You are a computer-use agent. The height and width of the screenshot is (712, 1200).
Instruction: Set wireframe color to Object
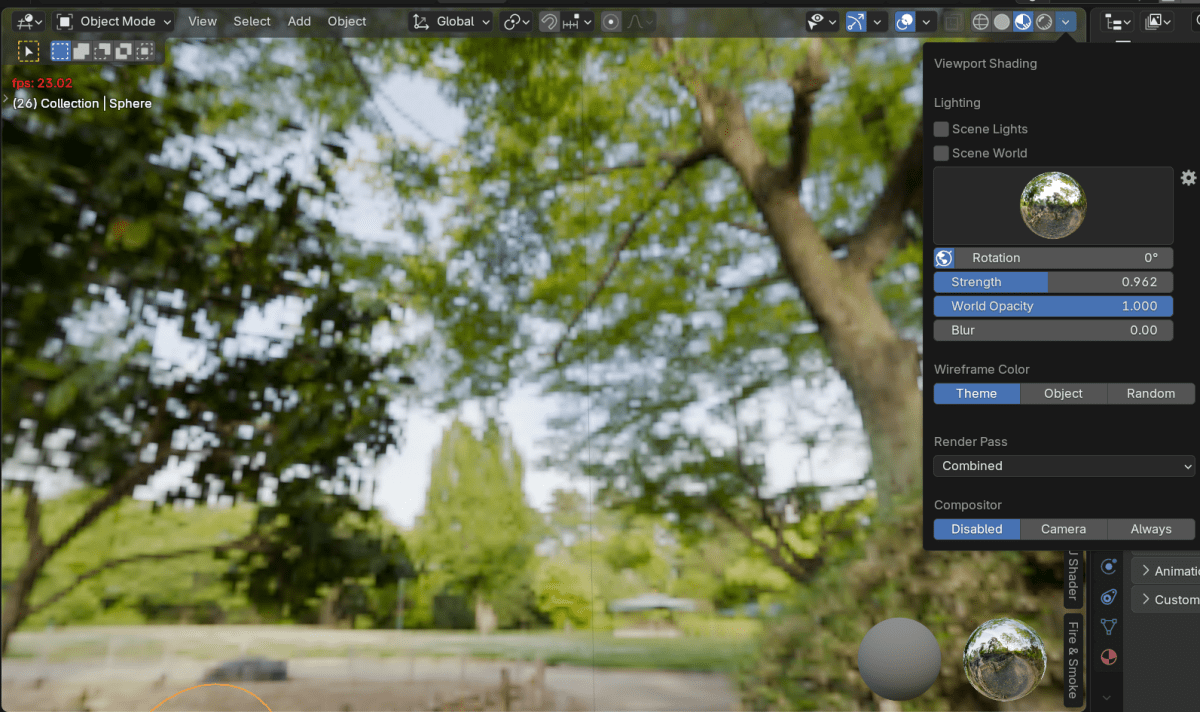click(1063, 394)
